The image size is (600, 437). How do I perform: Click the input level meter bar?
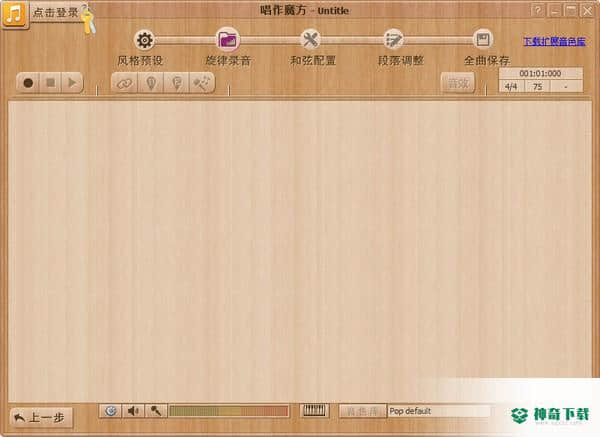point(229,411)
